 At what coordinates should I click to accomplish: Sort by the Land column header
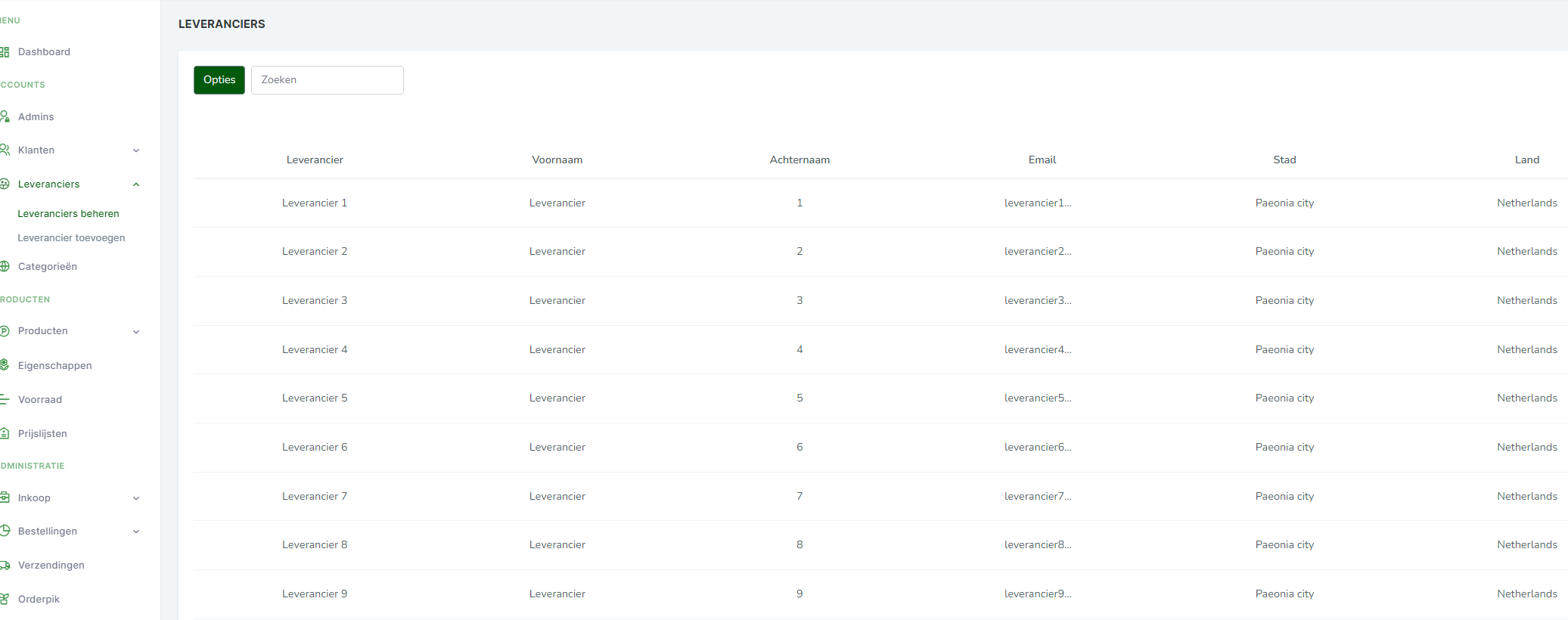pyautogui.click(x=1527, y=160)
